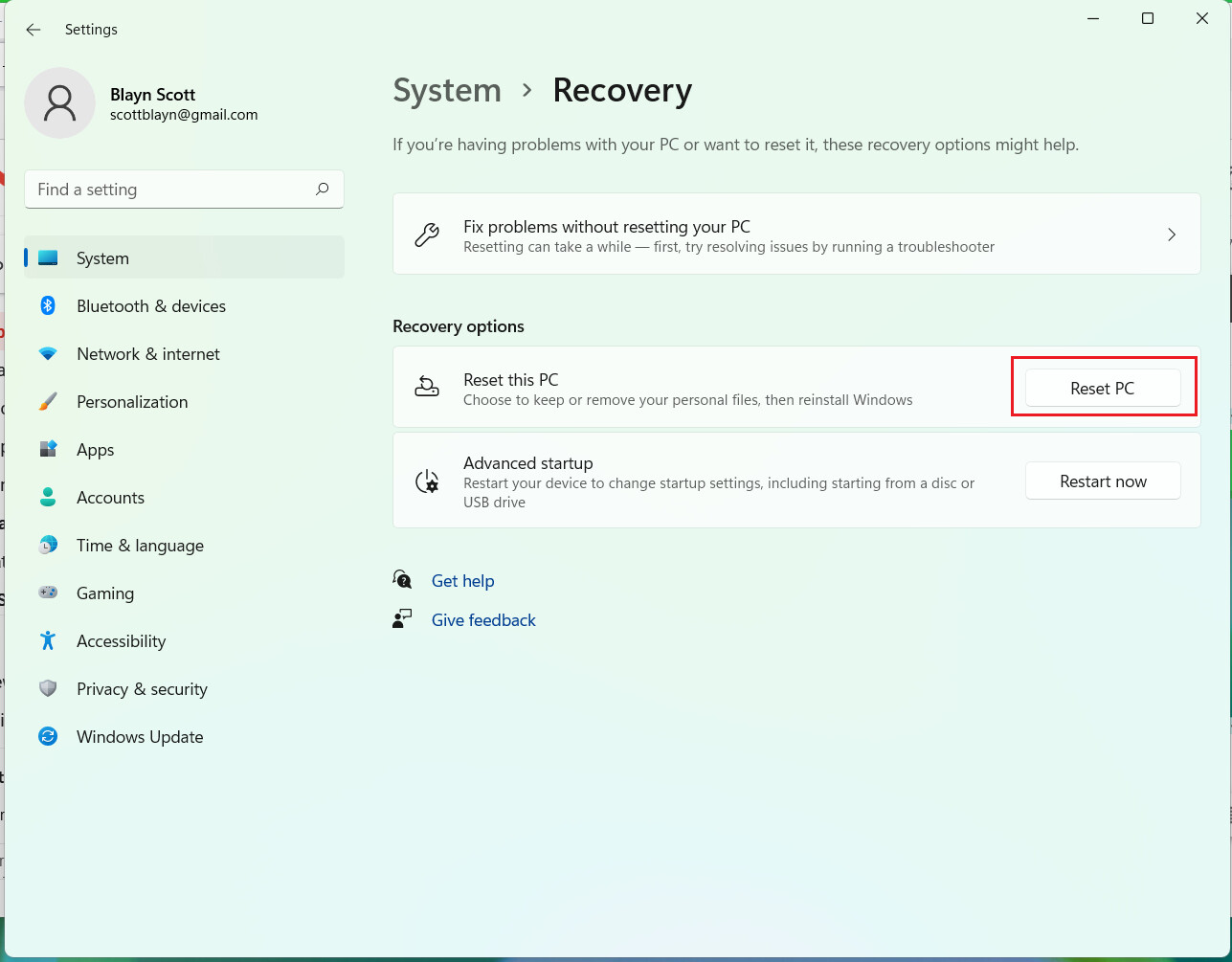Open the user profile avatar icon
The width and height of the screenshot is (1232, 962).
(59, 102)
